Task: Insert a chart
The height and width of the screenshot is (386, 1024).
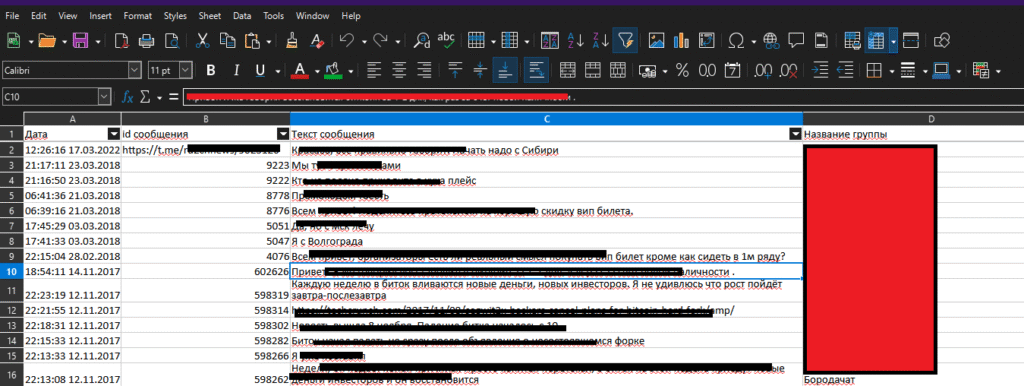Action: pyautogui.click(x=681, y=40)
